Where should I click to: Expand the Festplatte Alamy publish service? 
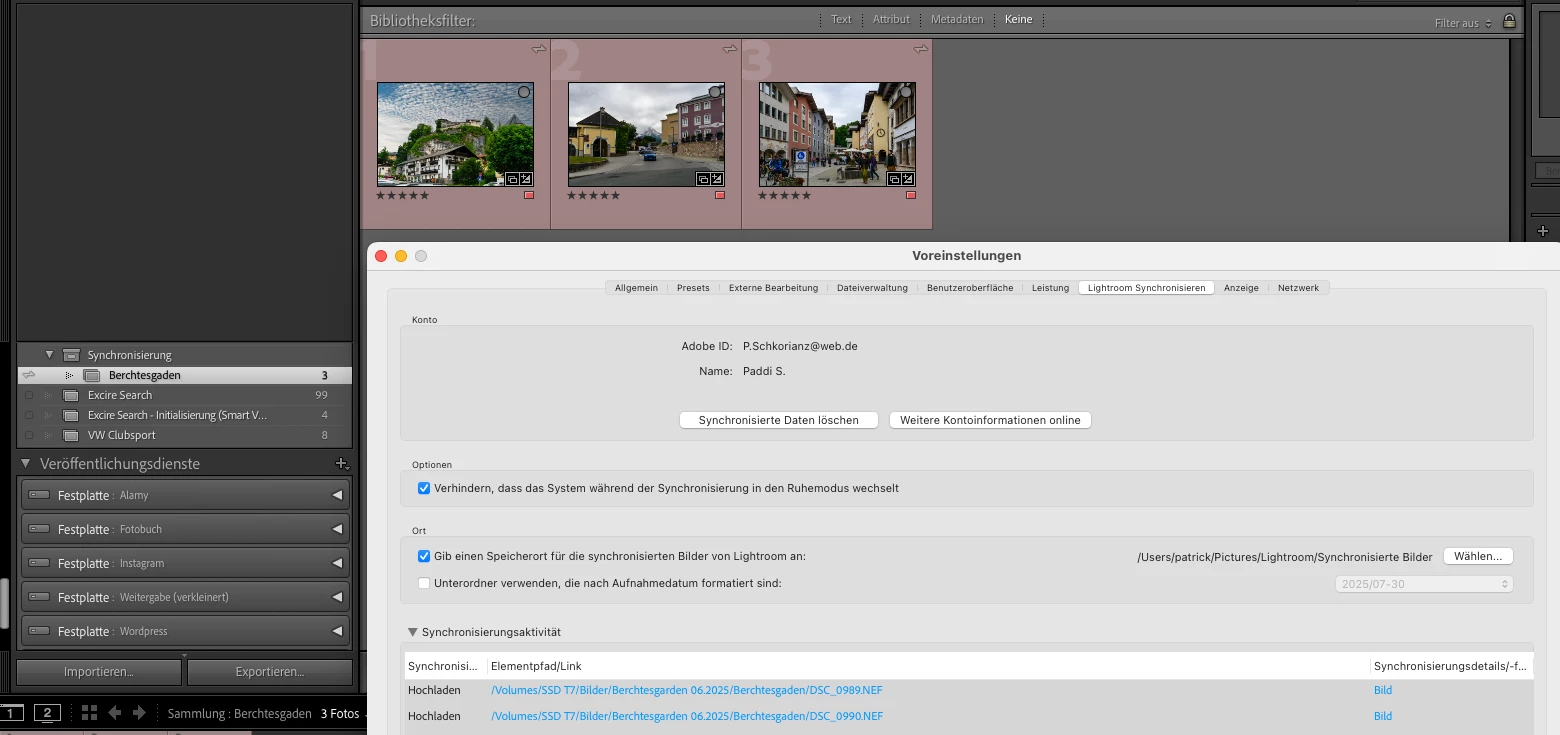pos(337,495)
